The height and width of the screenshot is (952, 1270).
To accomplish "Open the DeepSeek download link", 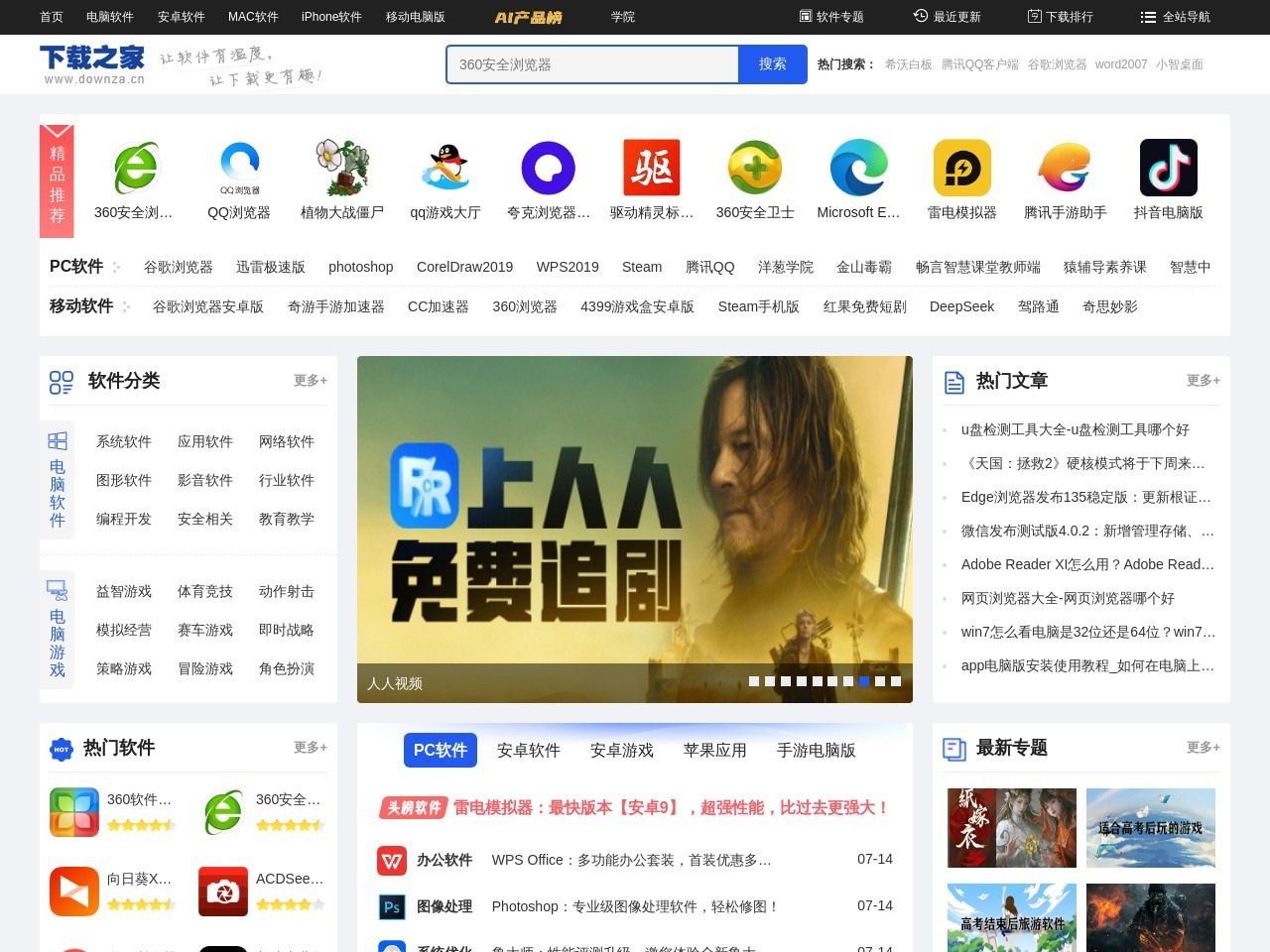I will point(960,306).
